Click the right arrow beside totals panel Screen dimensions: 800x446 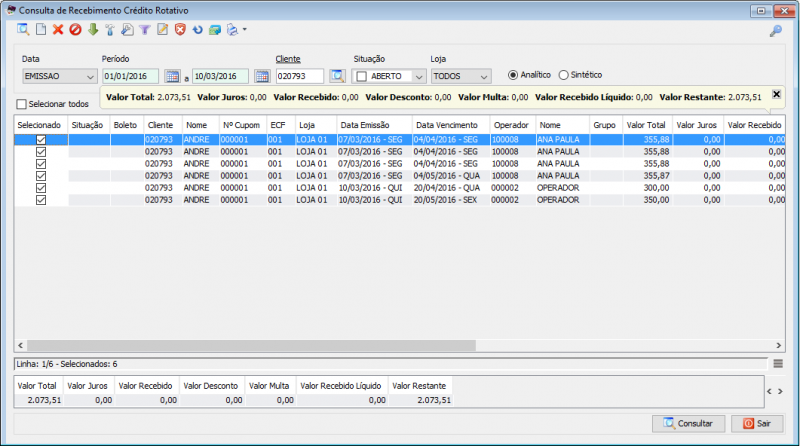780,391
